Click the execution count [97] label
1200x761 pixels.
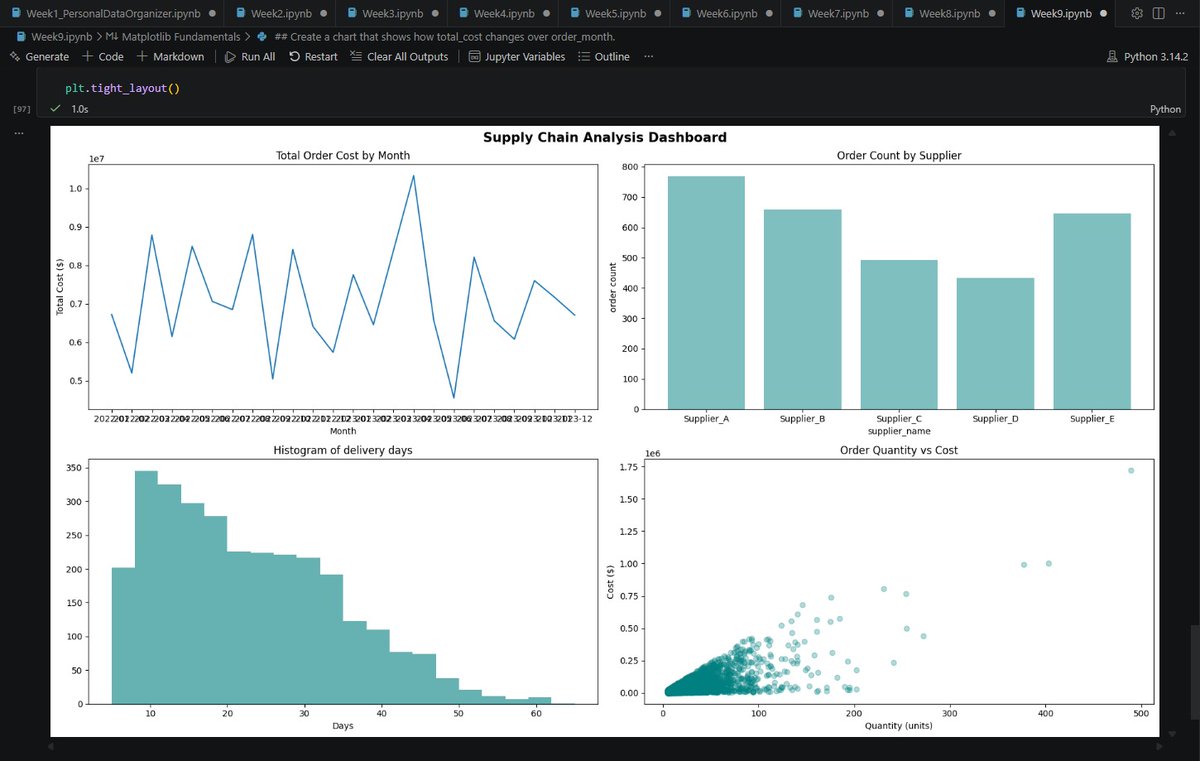click(21, 108)
